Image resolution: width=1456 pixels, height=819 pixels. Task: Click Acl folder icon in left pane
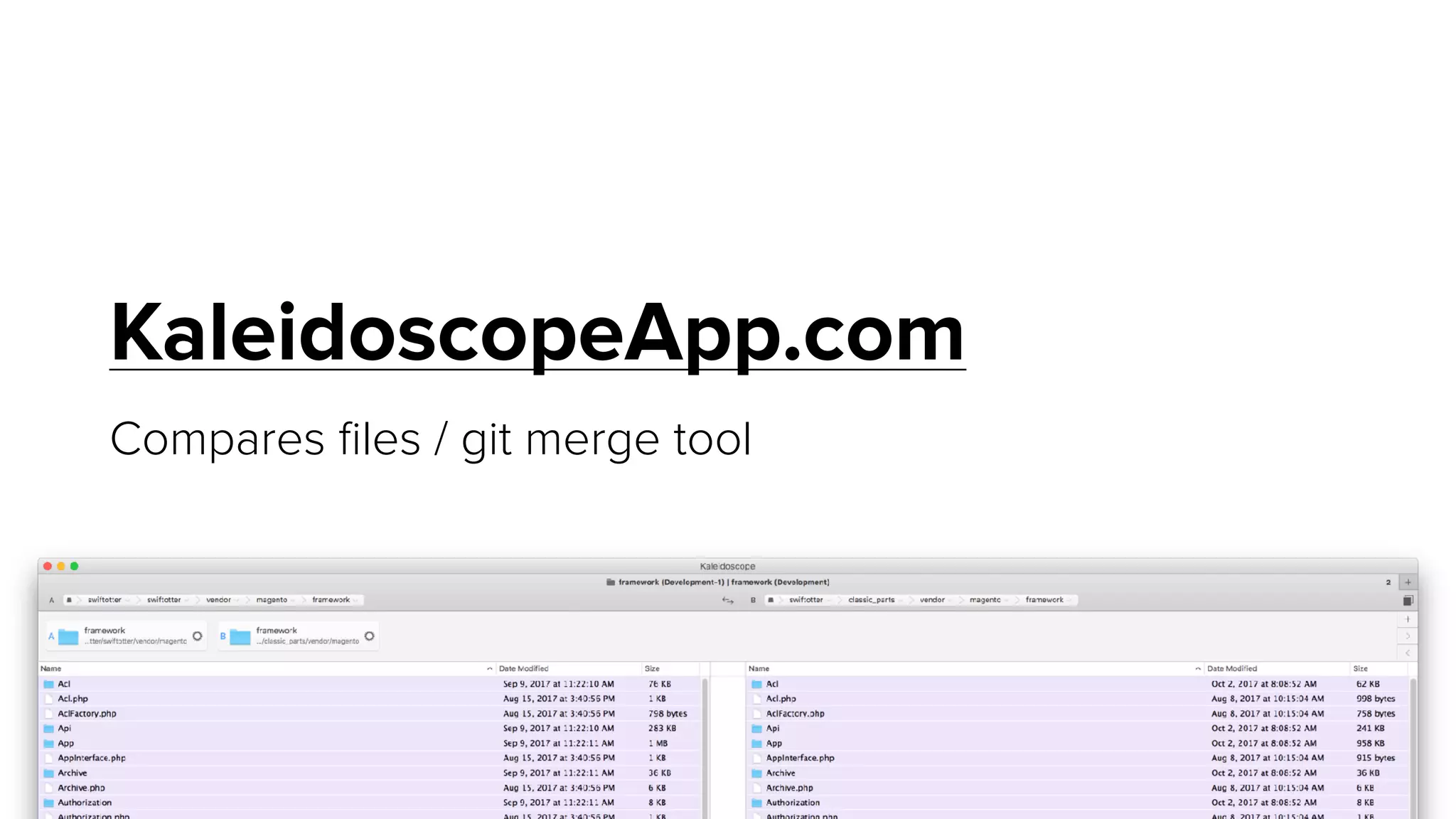49,685
